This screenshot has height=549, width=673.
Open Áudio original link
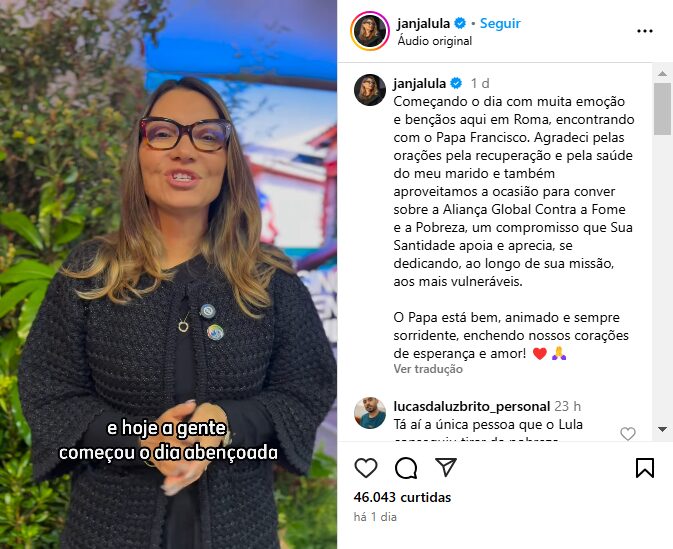(x=434, y=41)
